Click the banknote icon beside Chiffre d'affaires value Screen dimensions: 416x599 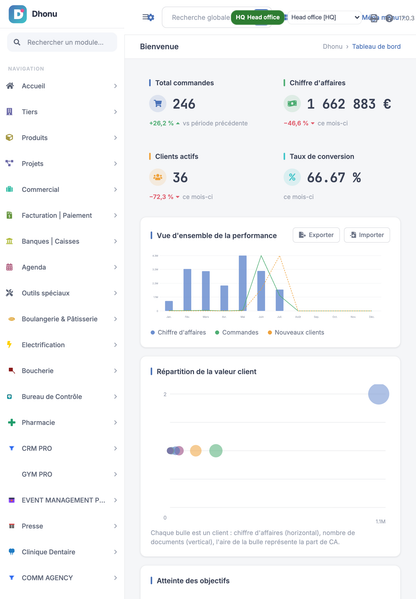(292, 104)
